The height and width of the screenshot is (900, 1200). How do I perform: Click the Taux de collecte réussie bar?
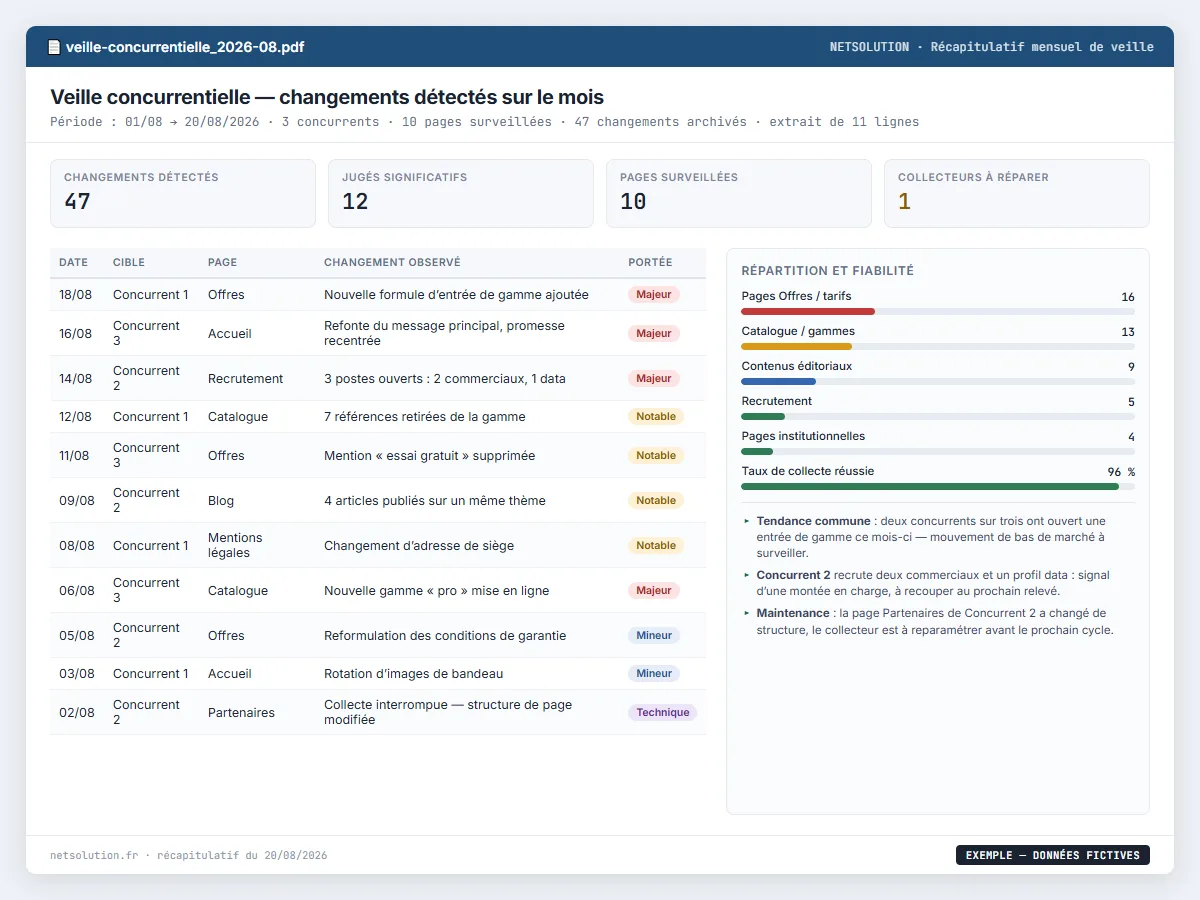point(930,486)
